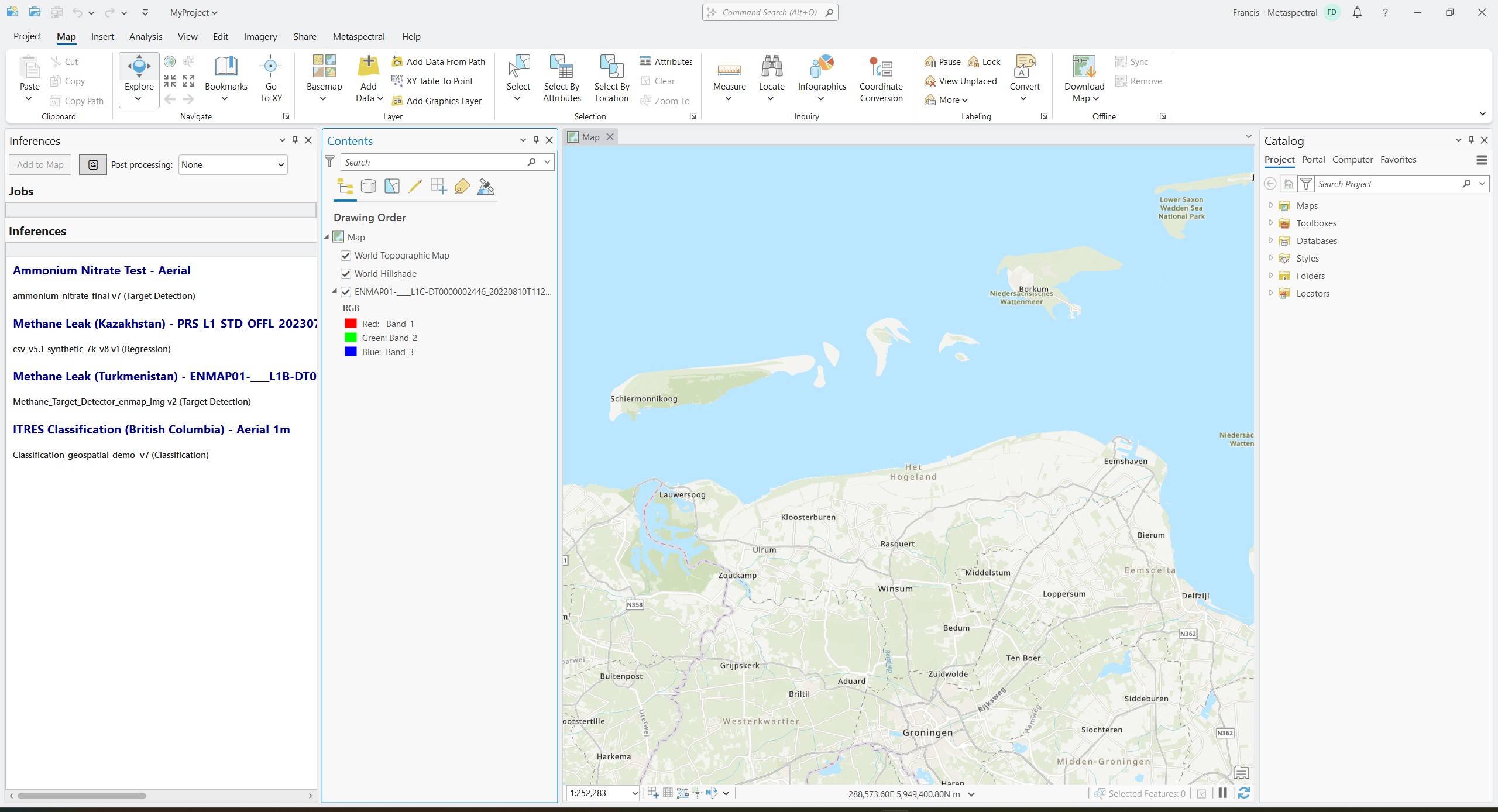Viewport: 1498px width, 812px height.
Task: Open the Post processing dropdown
Action: click(233, 165)
